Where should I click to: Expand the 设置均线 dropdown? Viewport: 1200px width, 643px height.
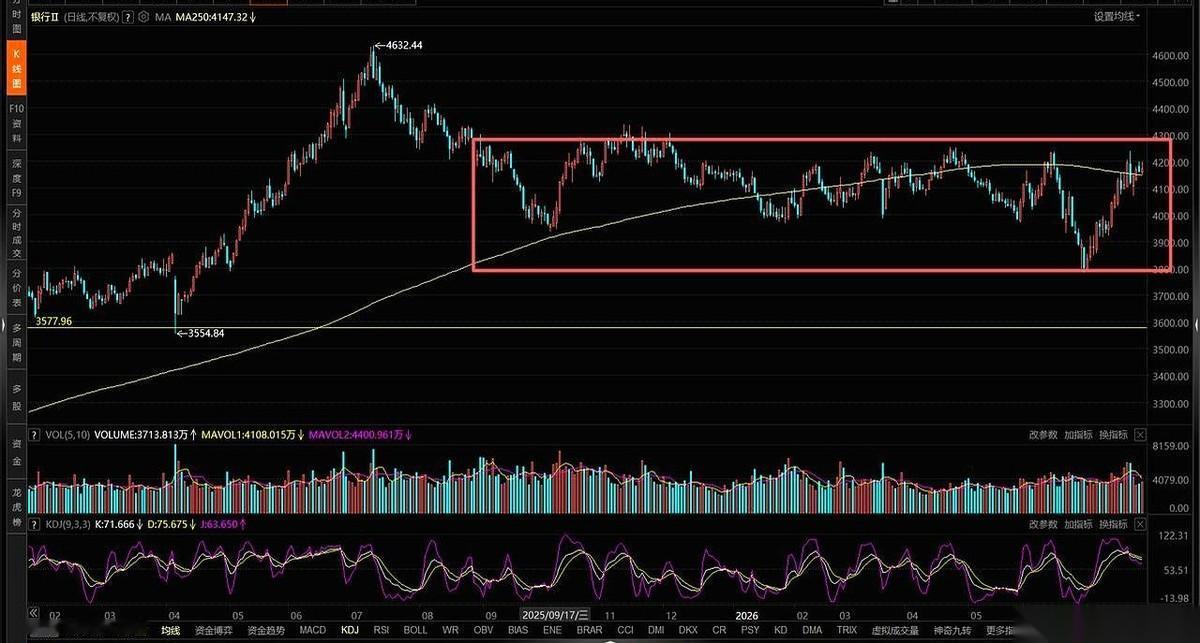tap(1118, 16)
